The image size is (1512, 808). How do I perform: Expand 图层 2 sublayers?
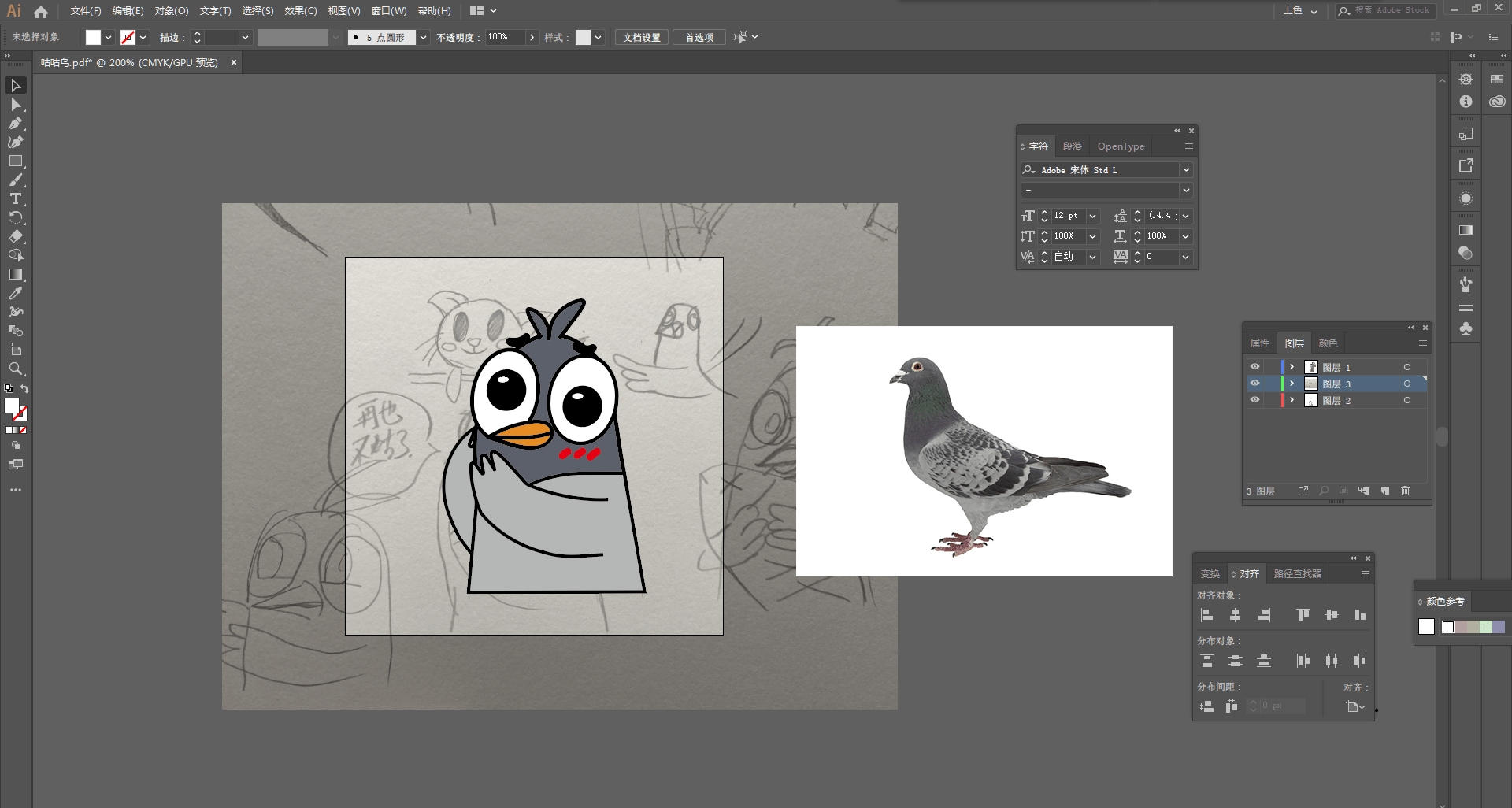(1291, 400)
